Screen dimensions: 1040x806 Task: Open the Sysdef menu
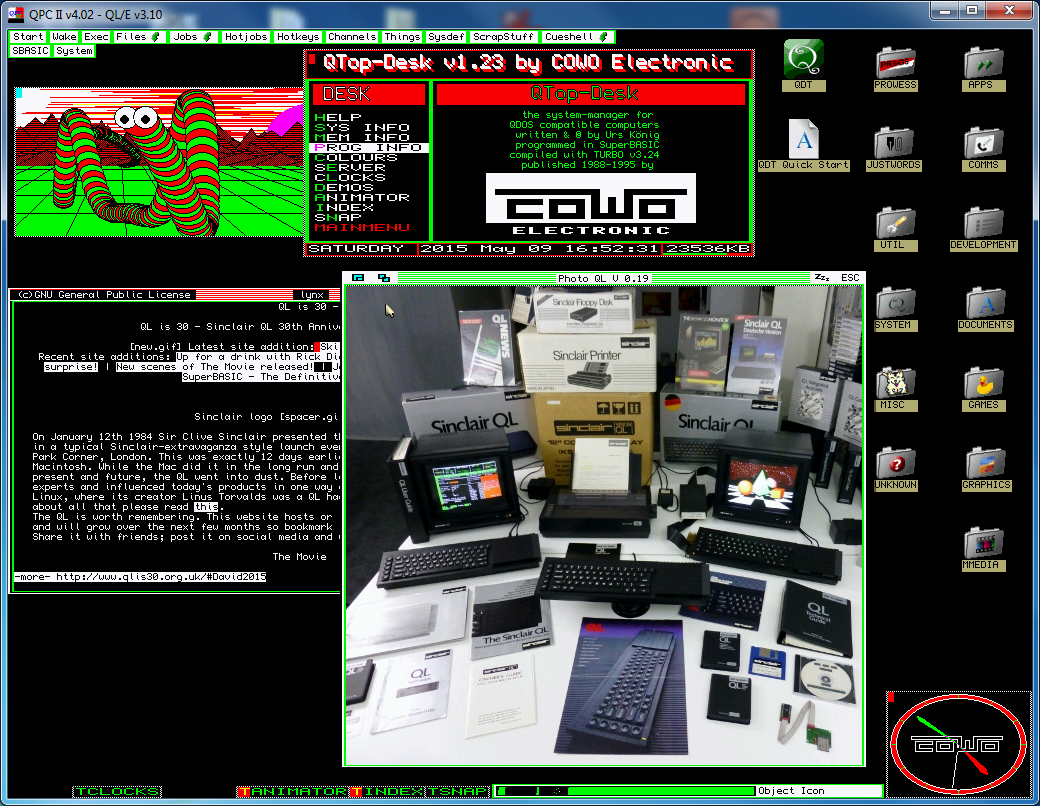pos(446,37)
